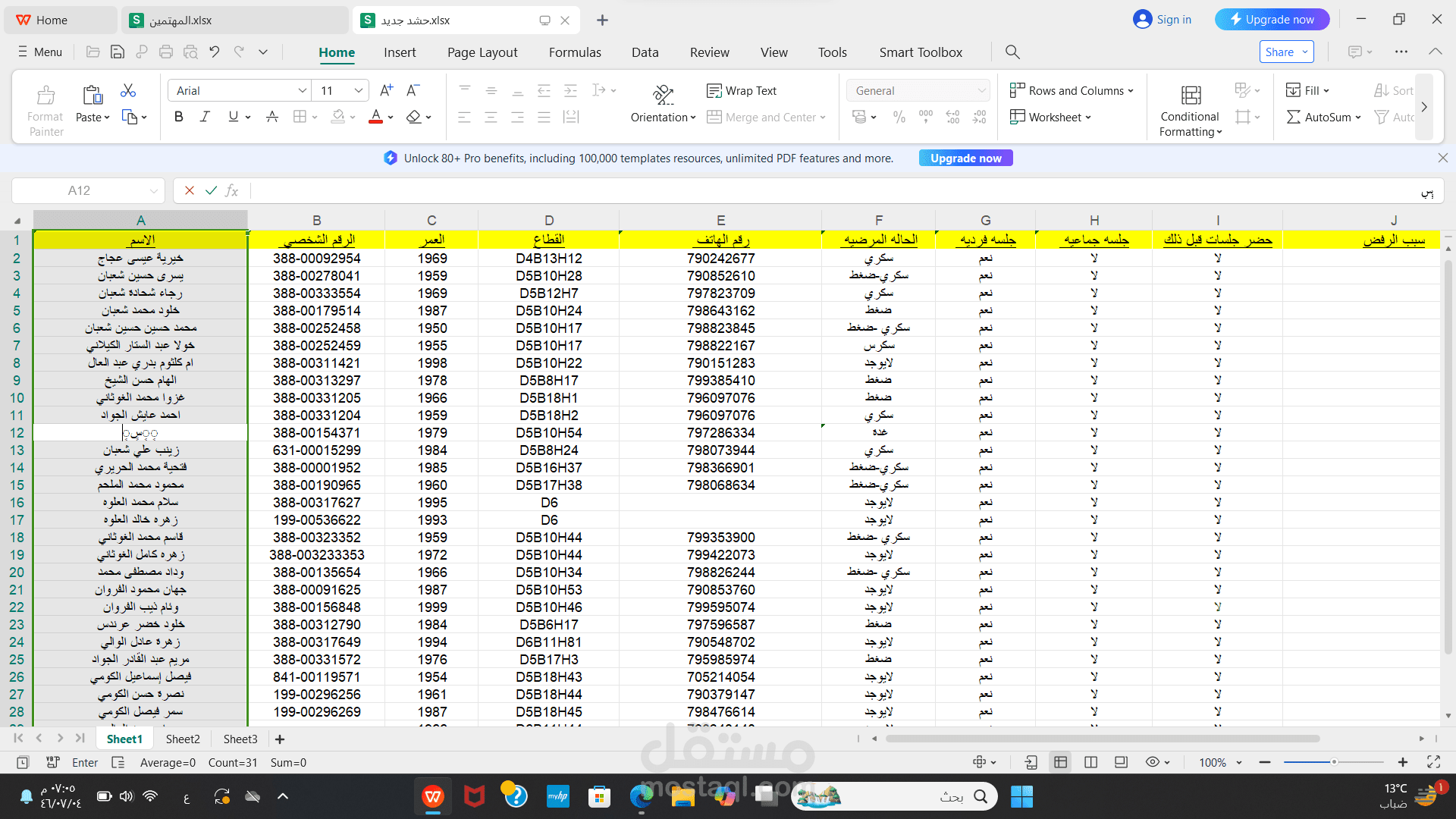The image size is (1456, 819).
Task: Open the Data ribbon tab
Action: (645, 52)
